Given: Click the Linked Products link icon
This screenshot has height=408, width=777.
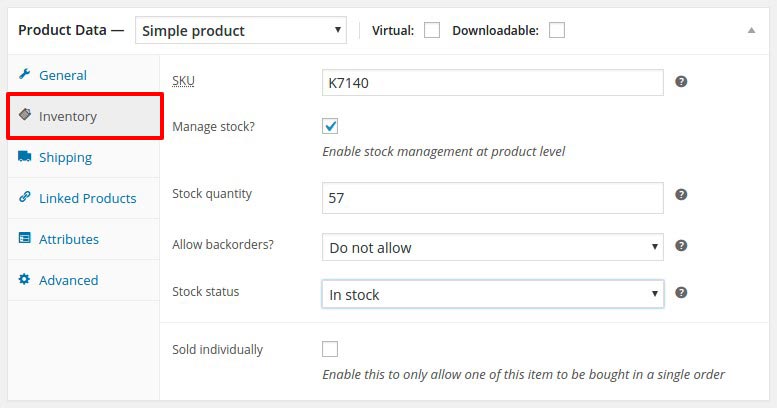Looking at the screenshot, I should pos(25,198).
